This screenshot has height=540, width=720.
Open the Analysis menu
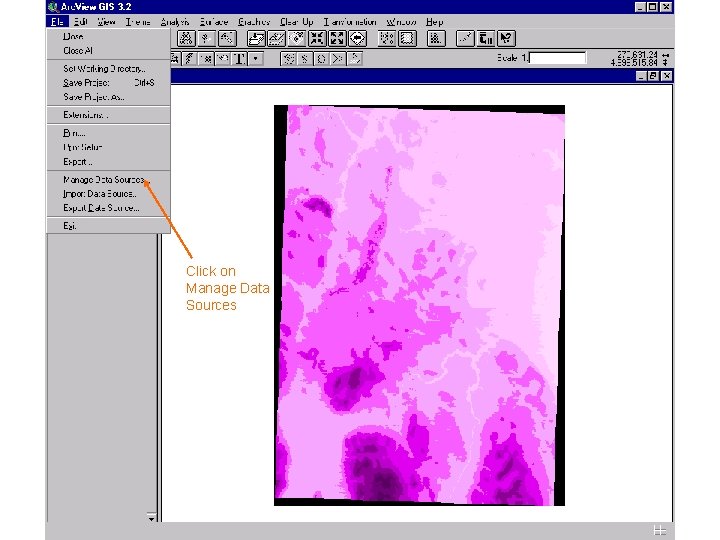coord(175,21)
